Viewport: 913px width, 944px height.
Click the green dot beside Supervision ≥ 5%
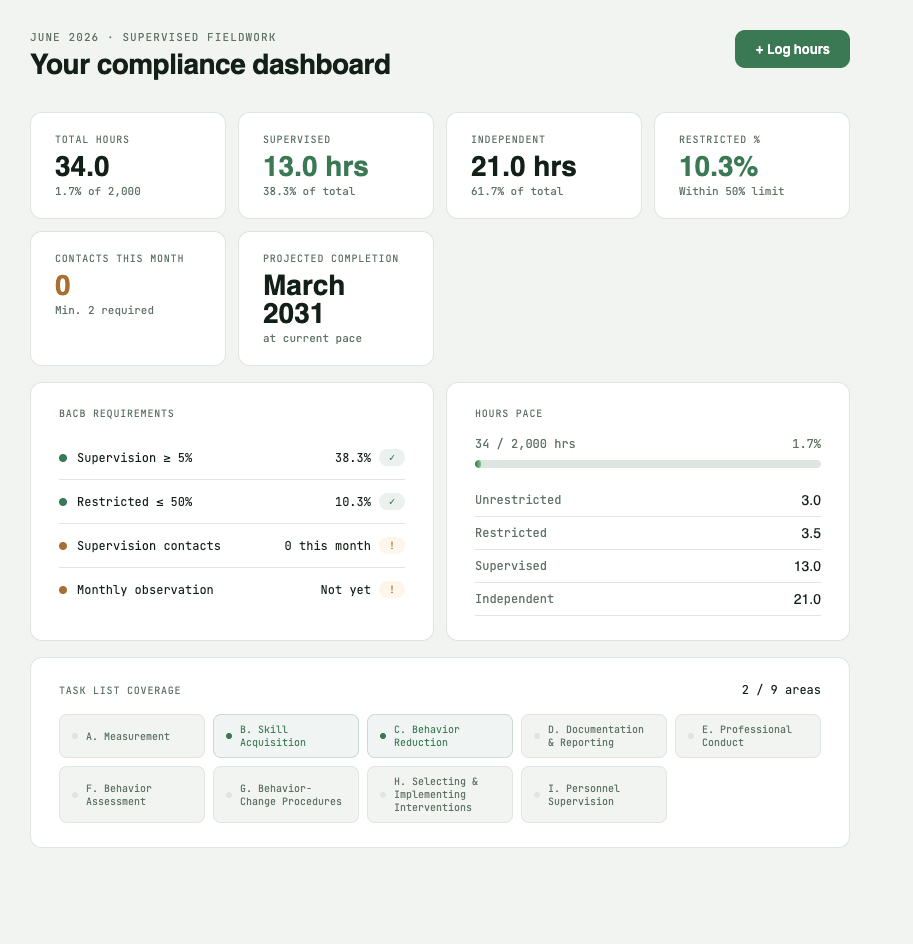click(63, 458)
